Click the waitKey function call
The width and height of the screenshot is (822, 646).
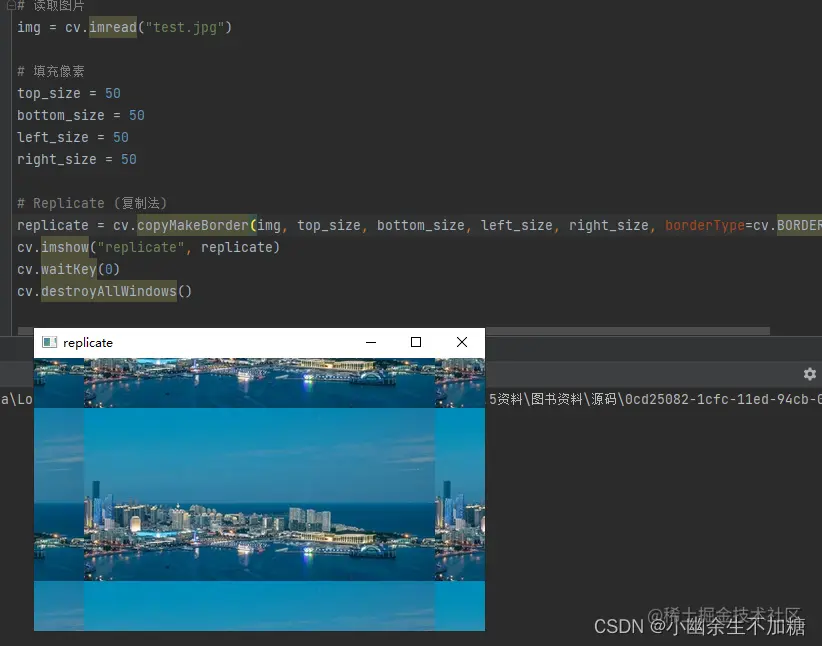click(x=69, y=270)
